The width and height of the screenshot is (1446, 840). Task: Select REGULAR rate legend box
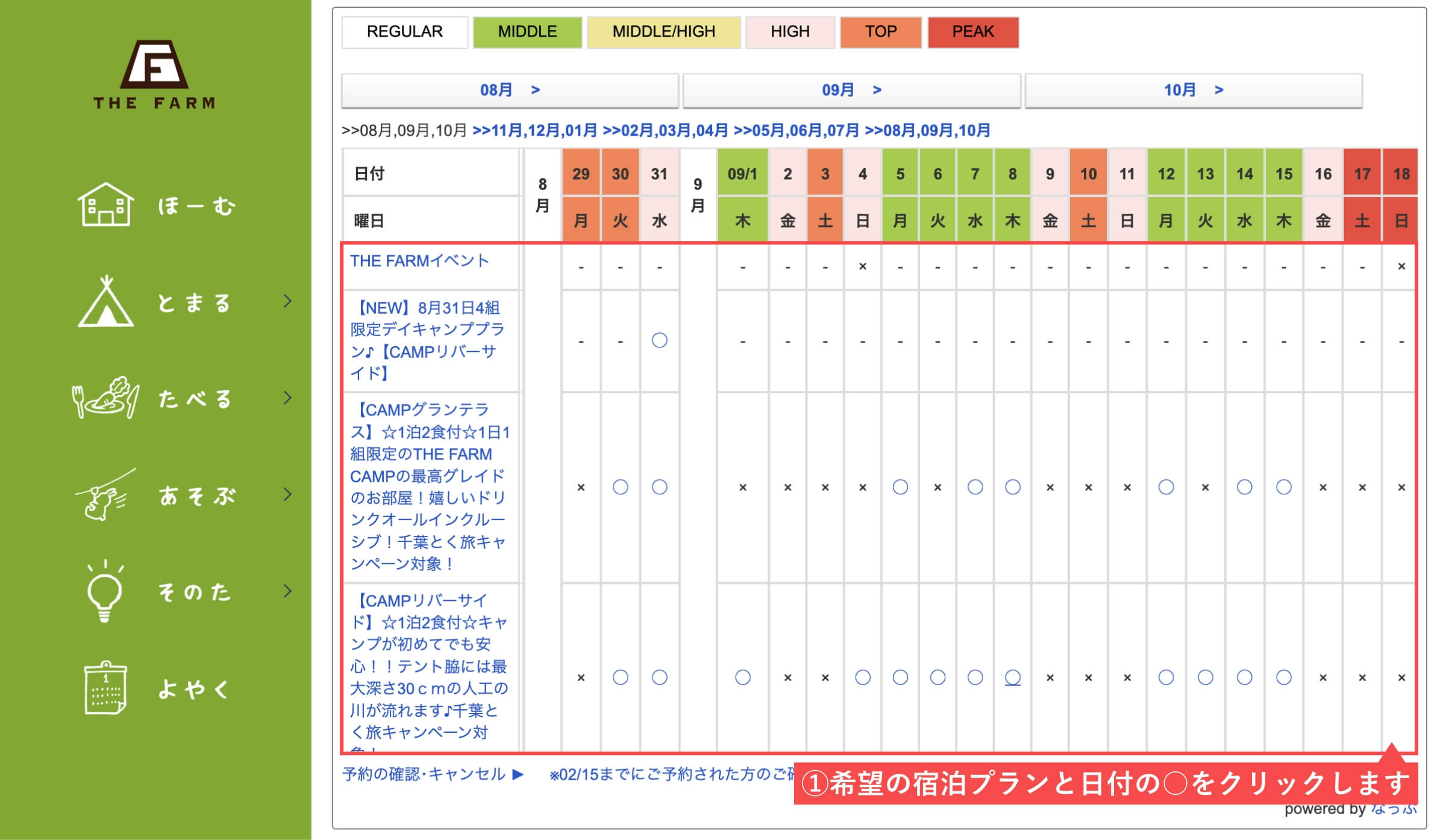[x=404, y=32]
